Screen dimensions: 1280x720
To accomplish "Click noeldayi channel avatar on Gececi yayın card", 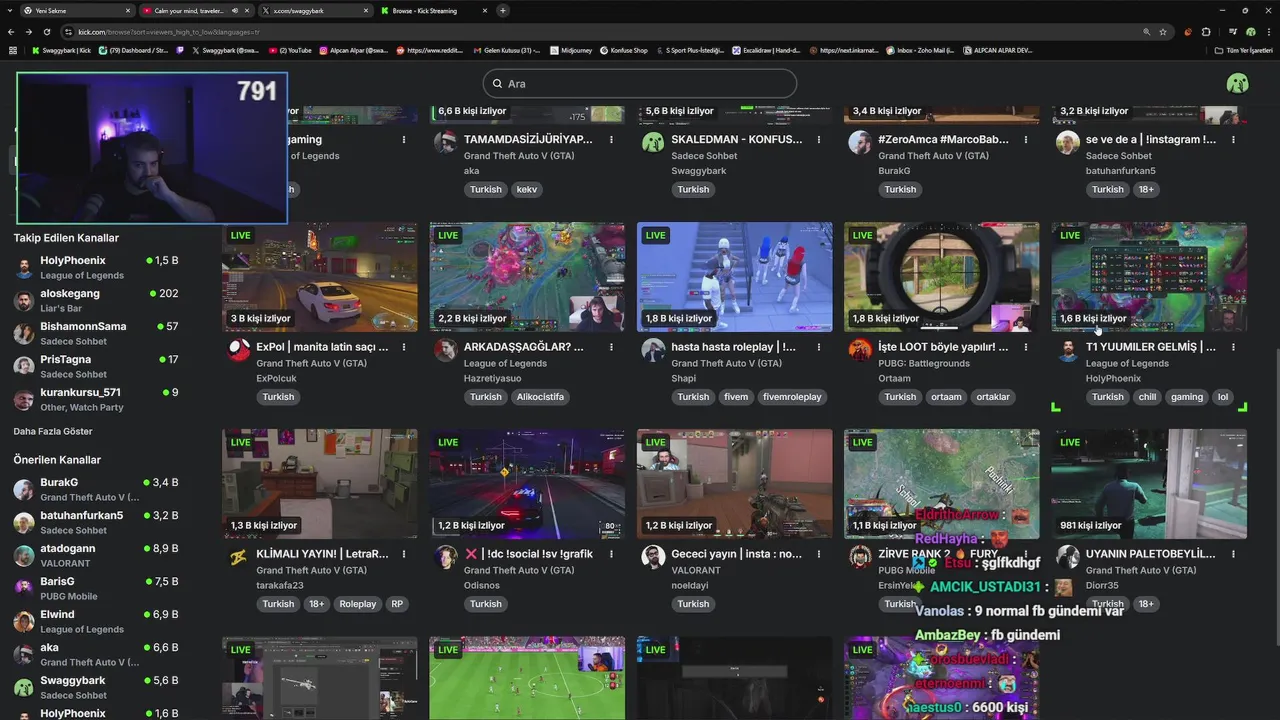I will [653, 557].
